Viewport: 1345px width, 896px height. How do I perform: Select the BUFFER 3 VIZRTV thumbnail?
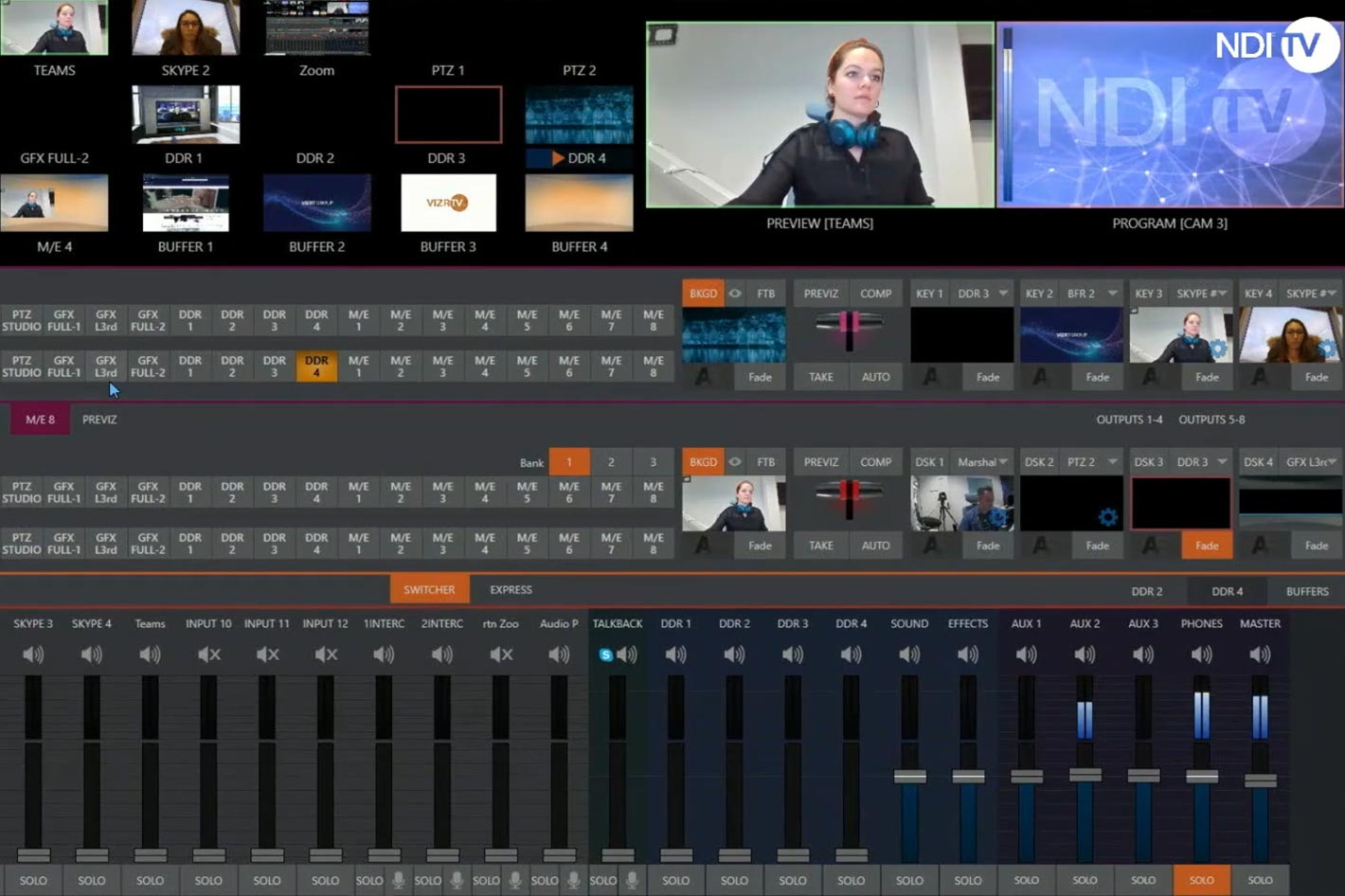[x=448, y=203]
